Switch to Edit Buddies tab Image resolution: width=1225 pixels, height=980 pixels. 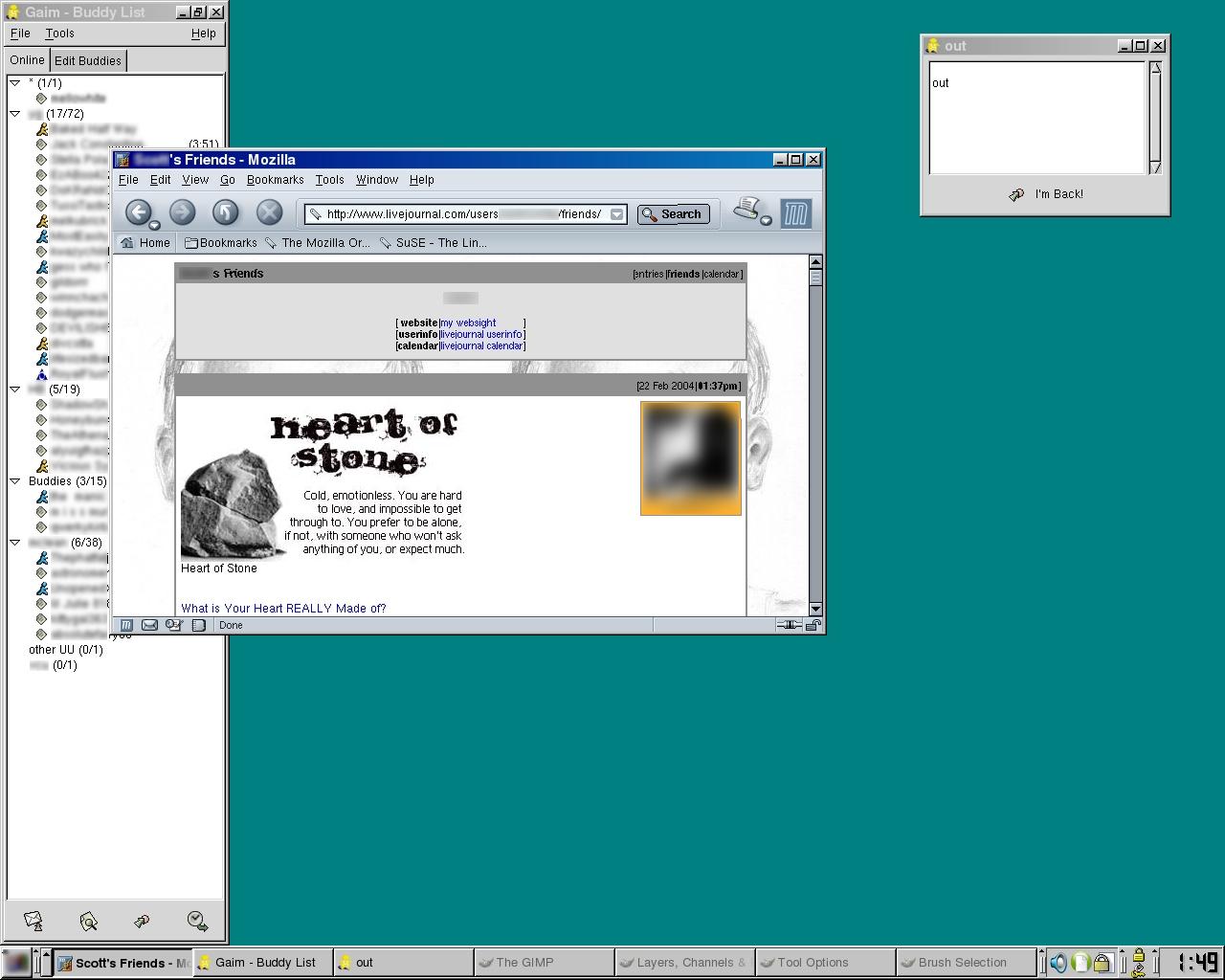click(x=88, y=61)
